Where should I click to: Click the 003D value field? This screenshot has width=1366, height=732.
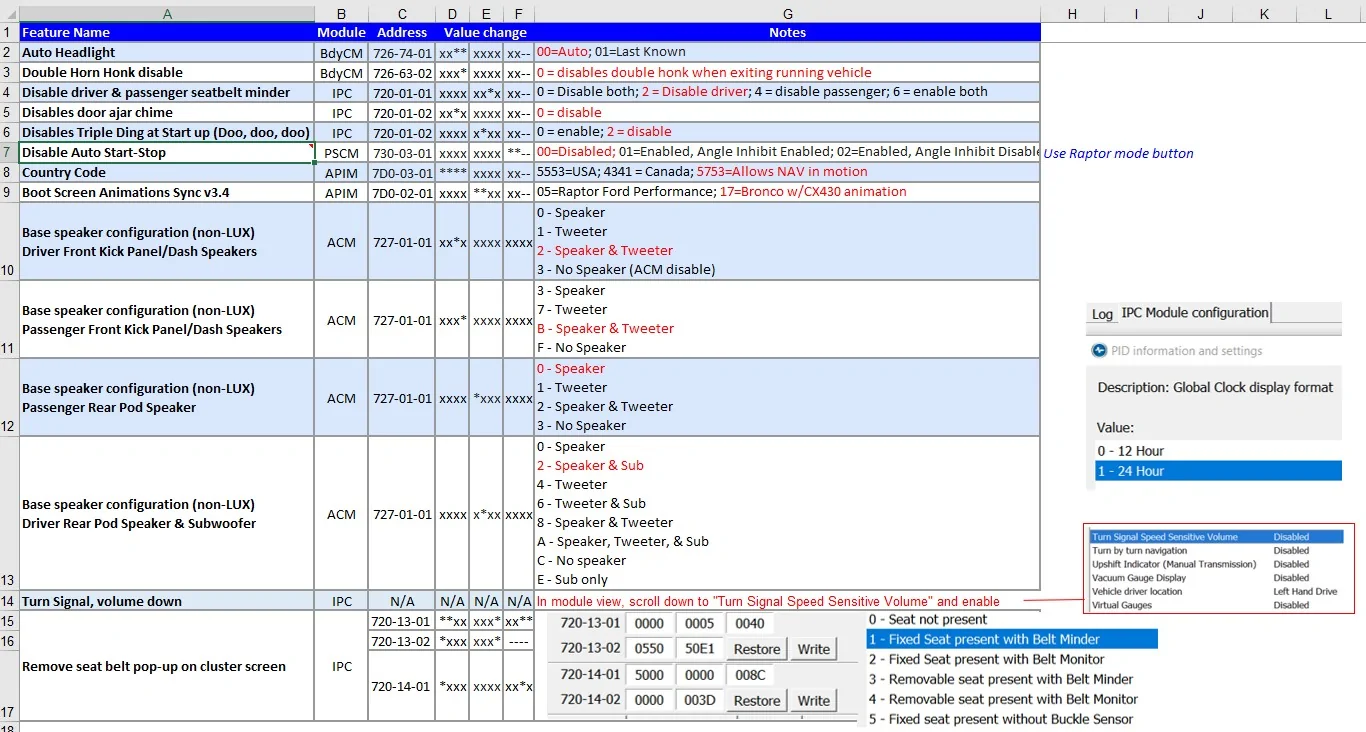pos(699,700)
